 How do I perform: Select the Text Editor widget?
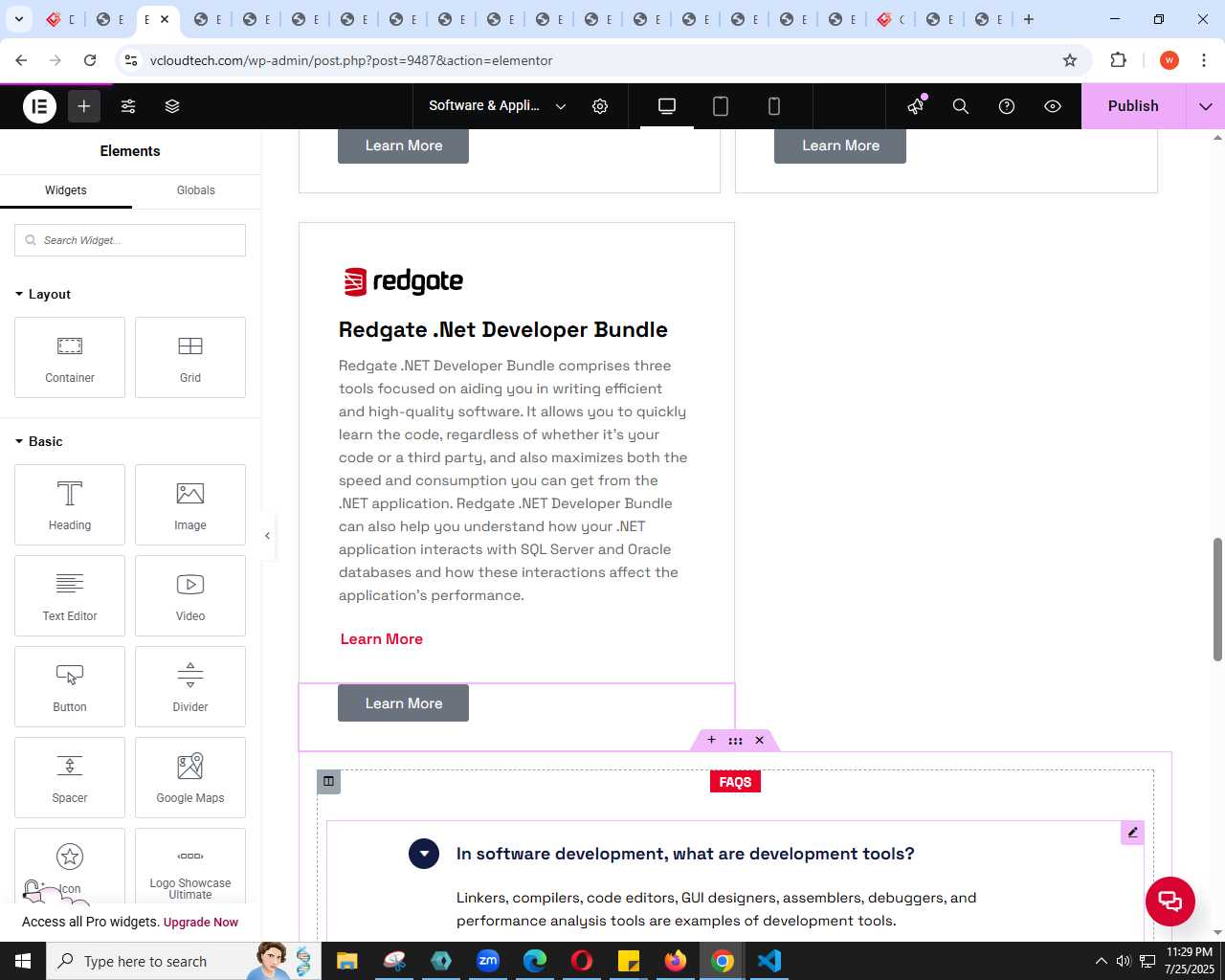pyautogui.click(x=70, y=595)
